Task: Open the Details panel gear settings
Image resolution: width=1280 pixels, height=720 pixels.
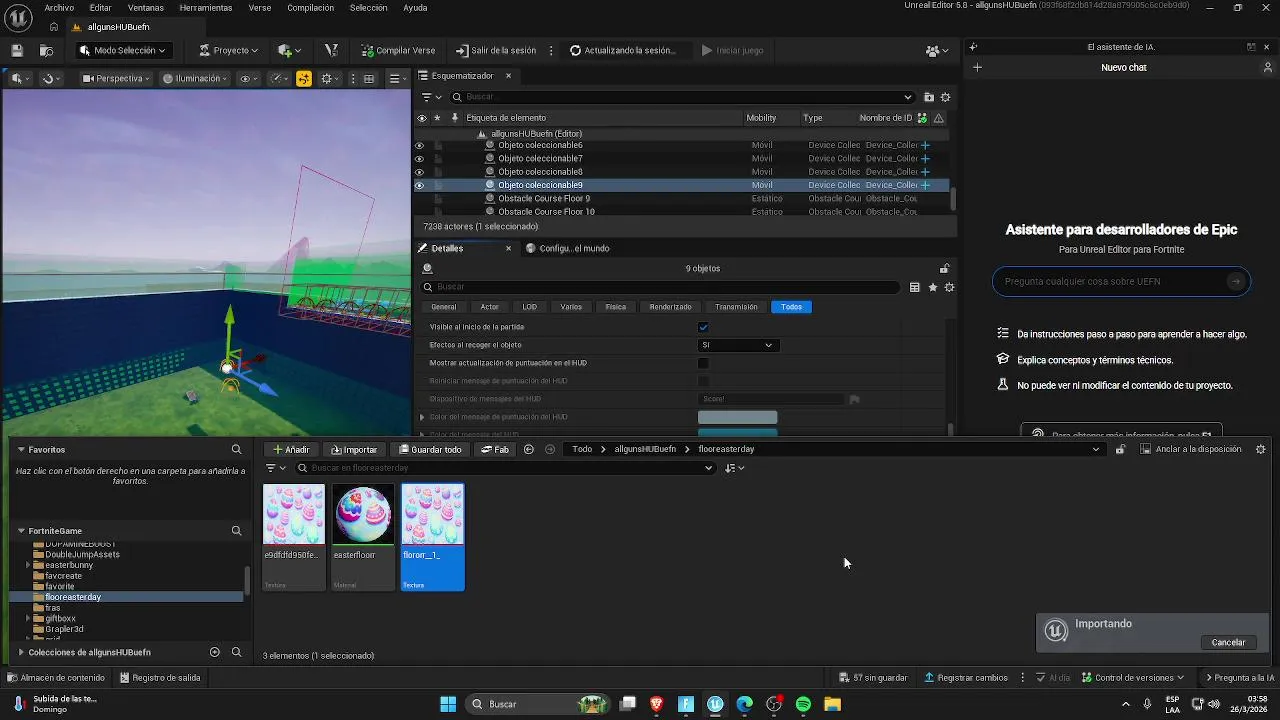Action: pos(949,287)
